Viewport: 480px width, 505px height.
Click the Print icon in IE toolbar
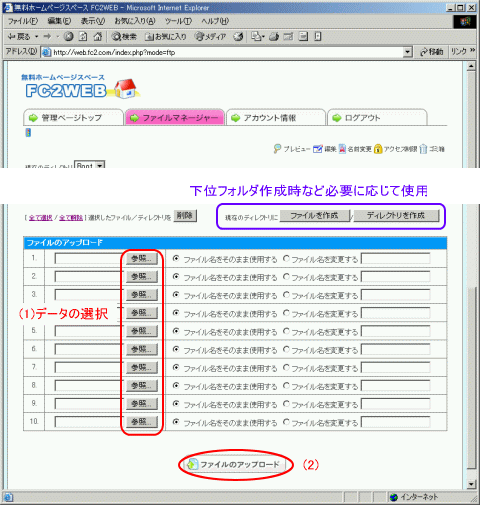(x=274, y=36)
